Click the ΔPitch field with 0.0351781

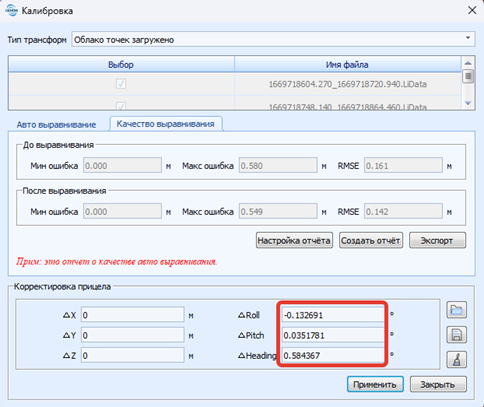[x=333, y=335]
